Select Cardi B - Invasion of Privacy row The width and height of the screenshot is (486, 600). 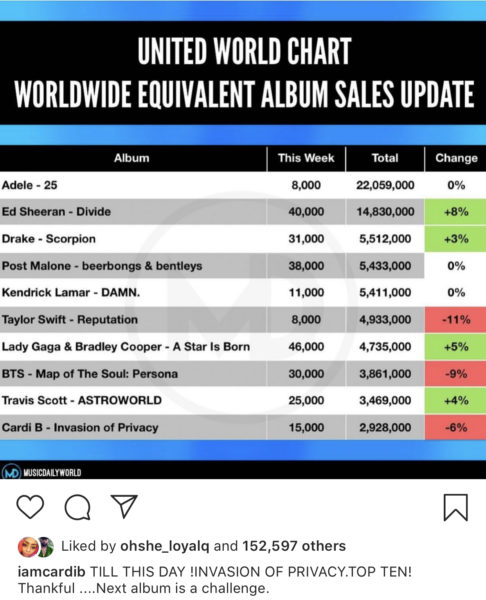(x=243, y=427)
